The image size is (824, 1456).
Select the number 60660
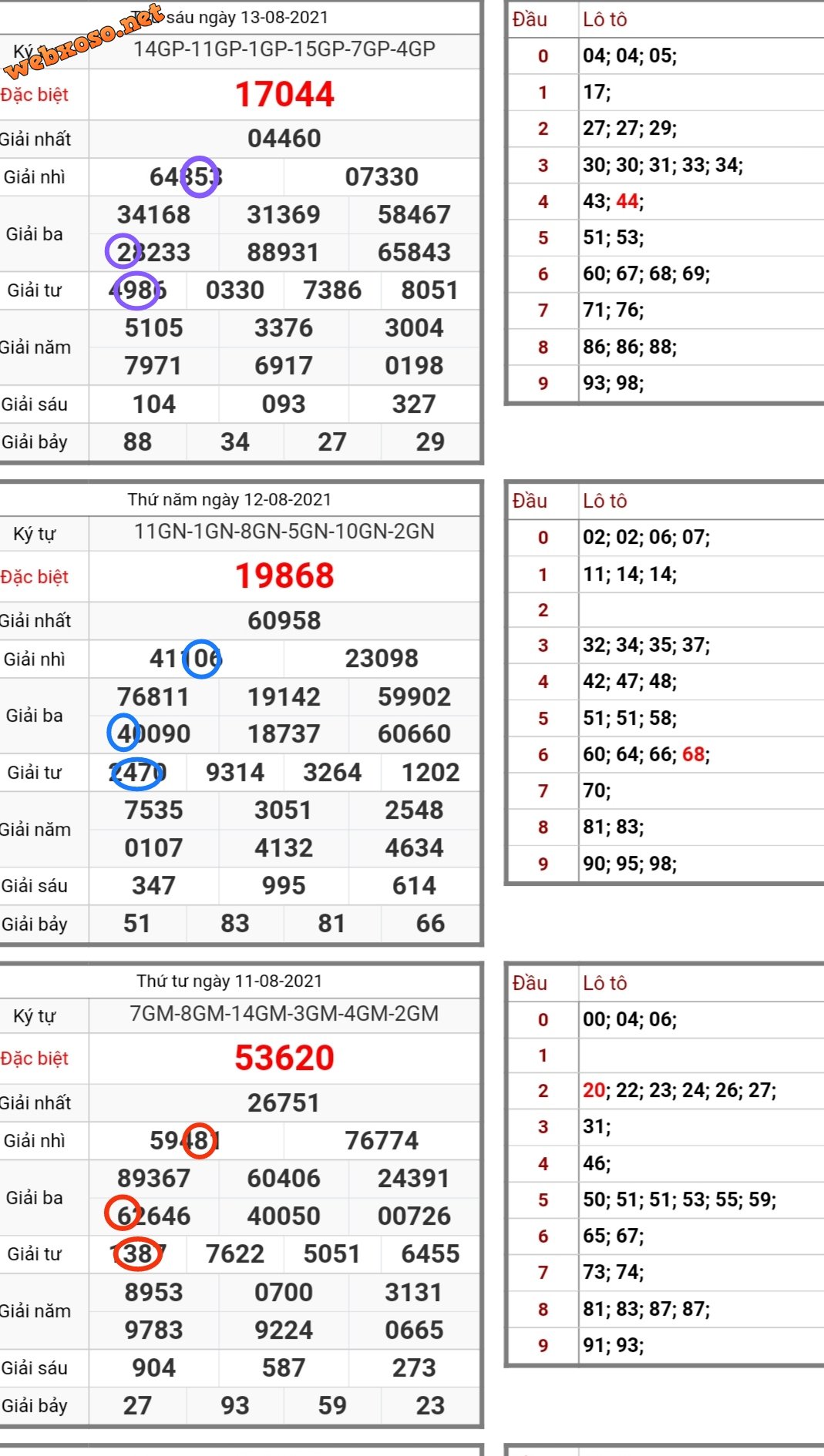point(414,734)
